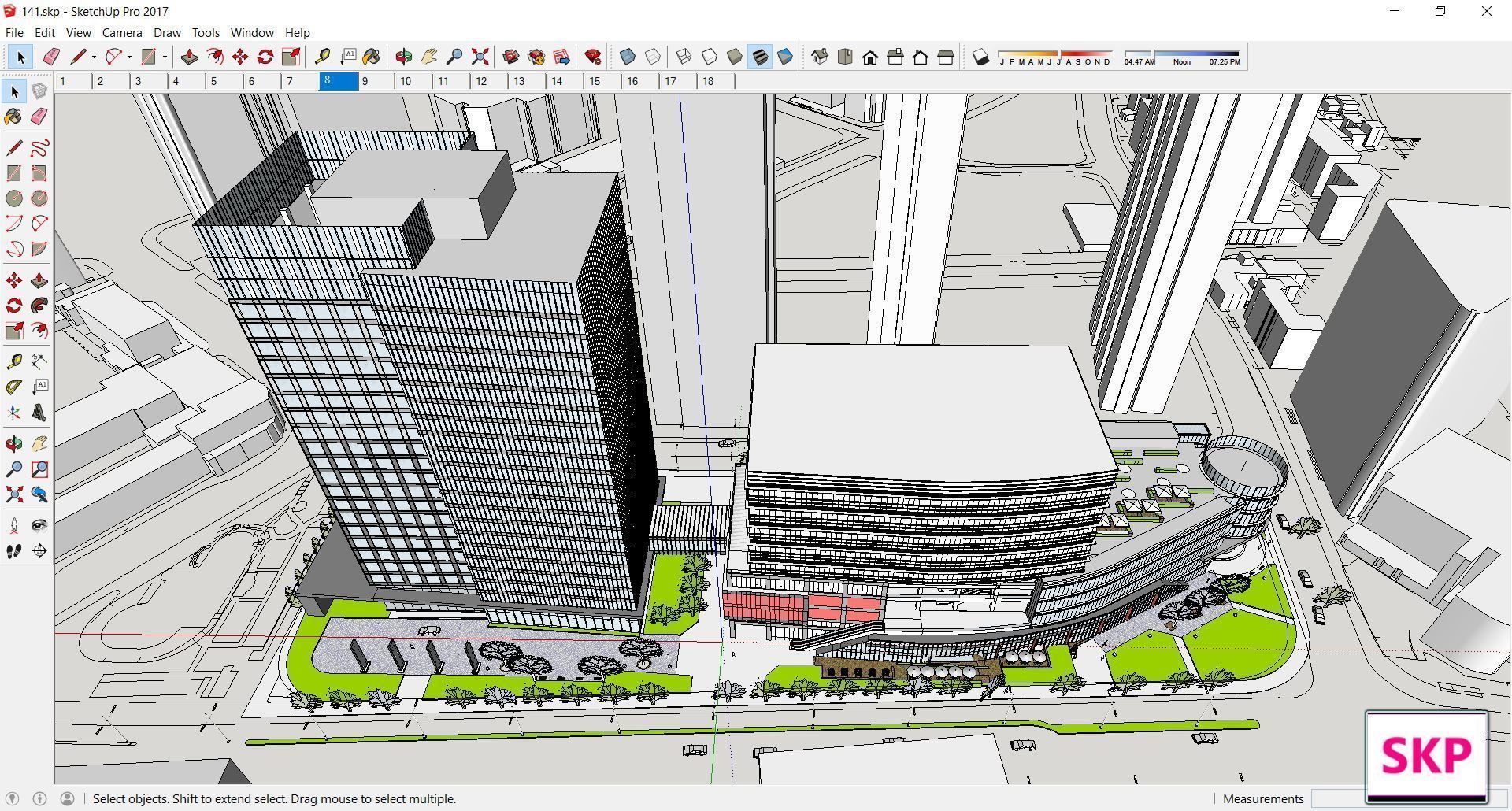
Task: Open the Draw menu
Action: click(167, 32)
